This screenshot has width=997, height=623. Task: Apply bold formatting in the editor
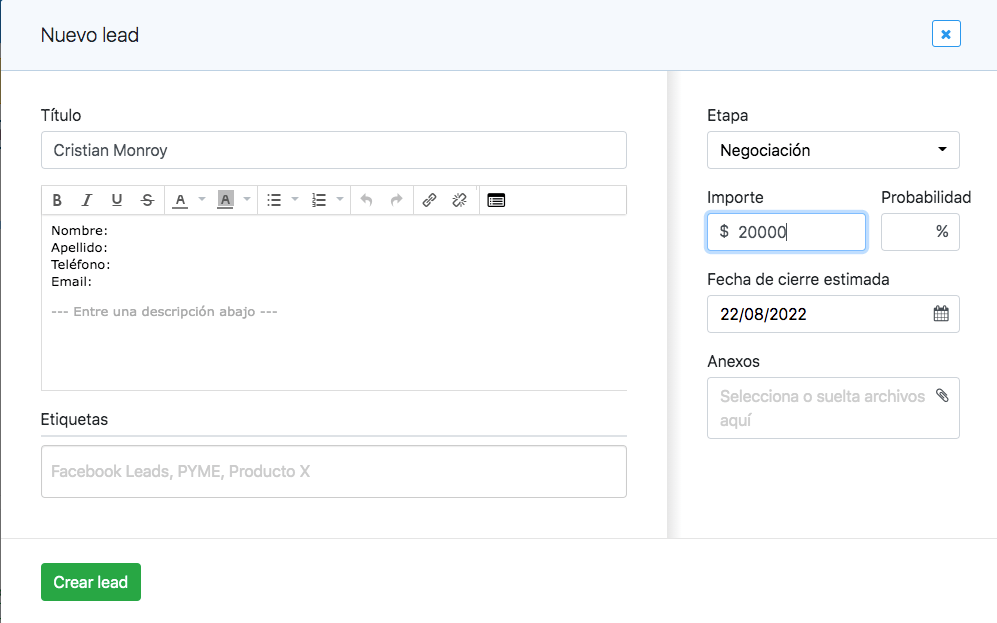(x=57, y=199)
